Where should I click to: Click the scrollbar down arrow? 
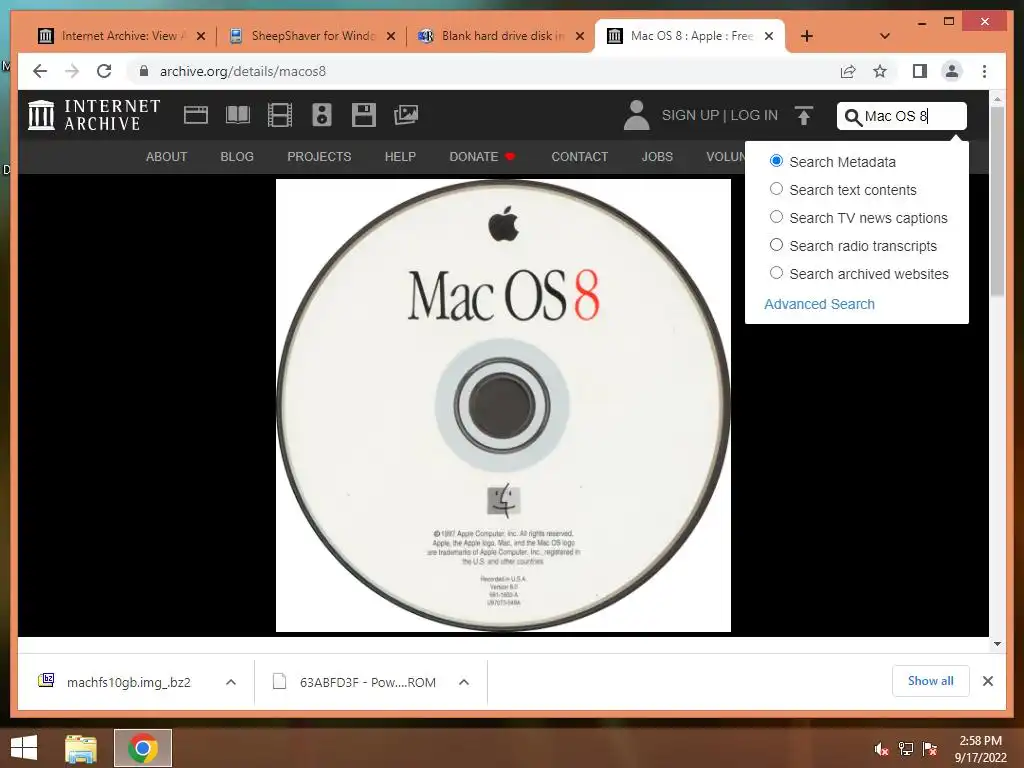pos(997,643)
